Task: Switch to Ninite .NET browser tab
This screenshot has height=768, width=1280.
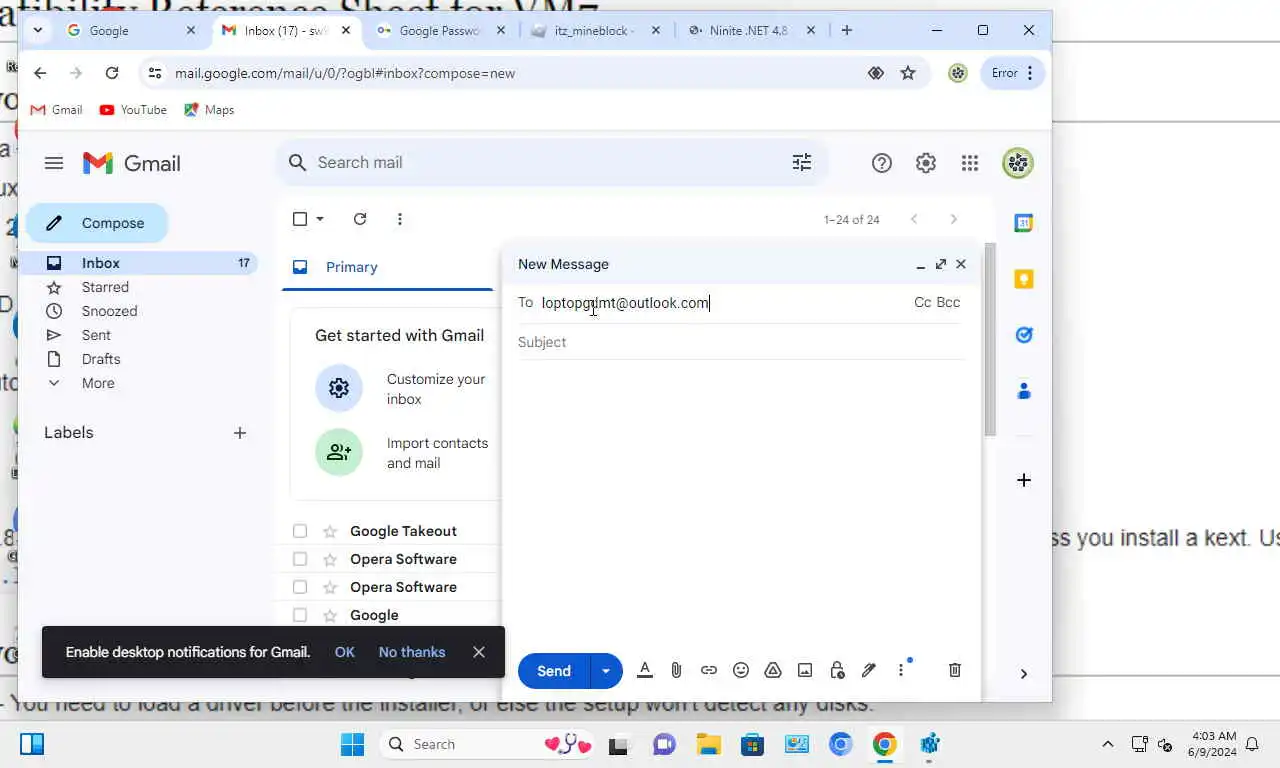Action: click(x=750, y=30)
